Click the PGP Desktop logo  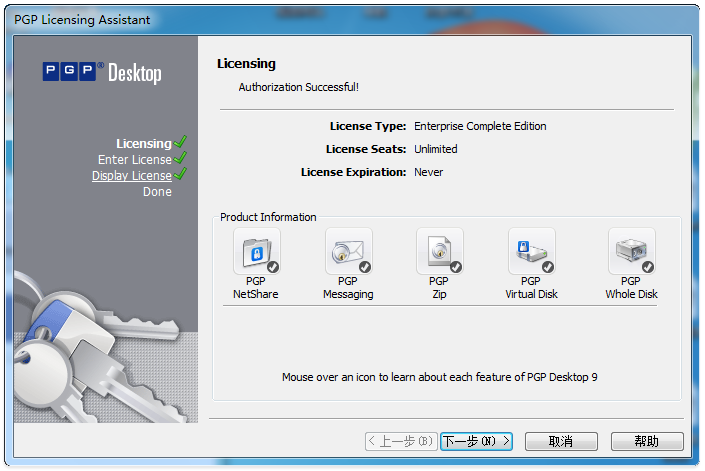(102, 72)
